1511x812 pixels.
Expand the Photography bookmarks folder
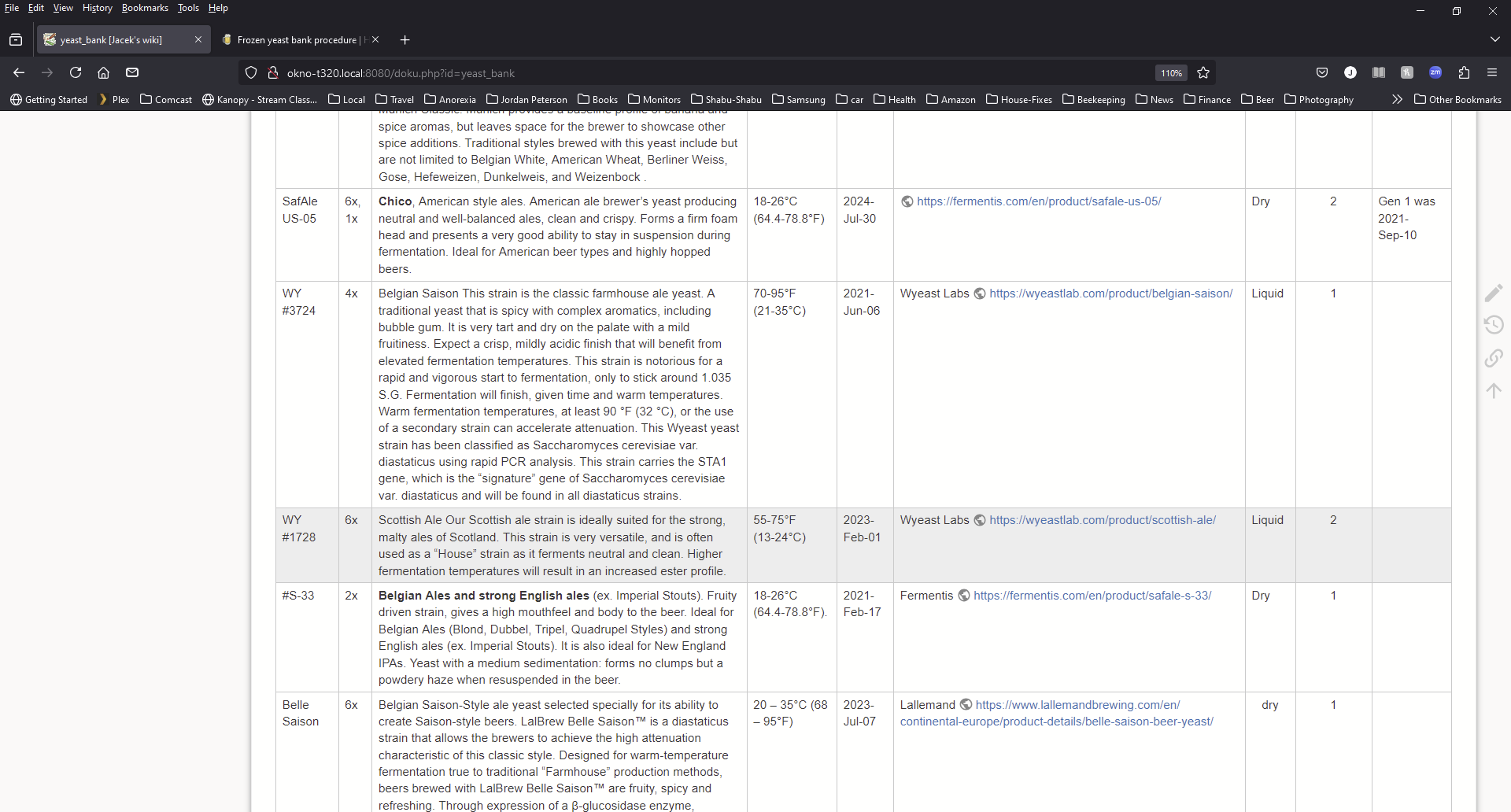pos(1319,99)
